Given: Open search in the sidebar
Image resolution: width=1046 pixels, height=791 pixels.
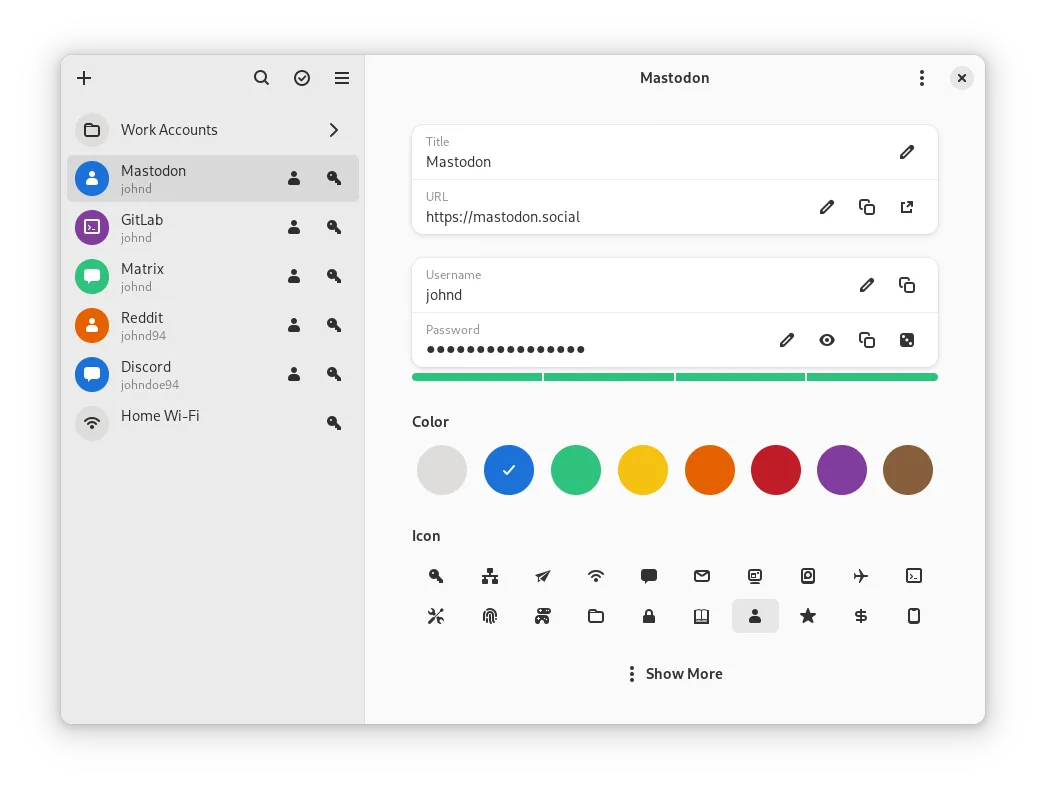Looking at the screenshot, I should click(x=261, y=77).
